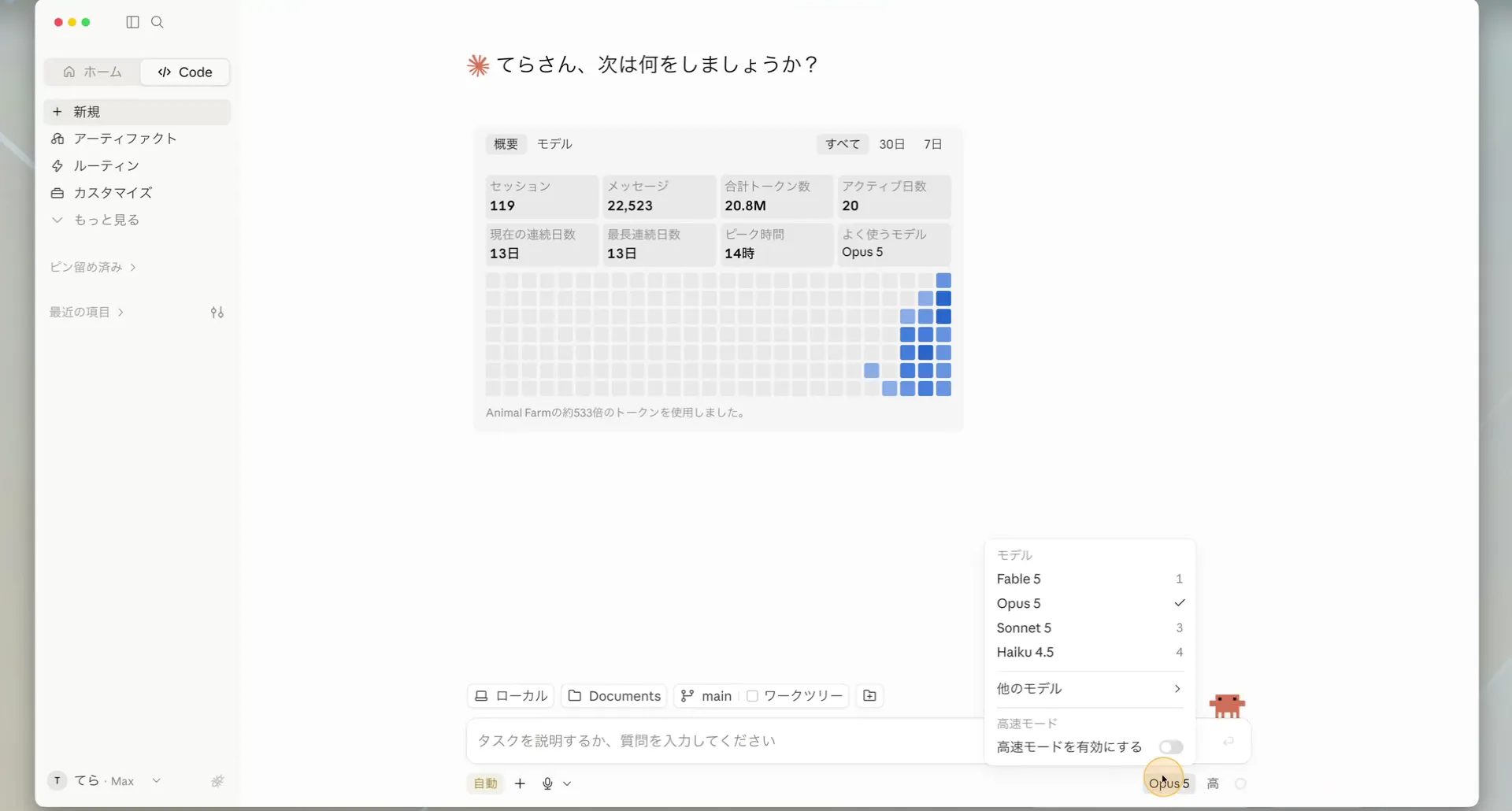This screenshot has height=811, width=1512.
Task: Click the send arrow icon
Action: click(1228, 741)
